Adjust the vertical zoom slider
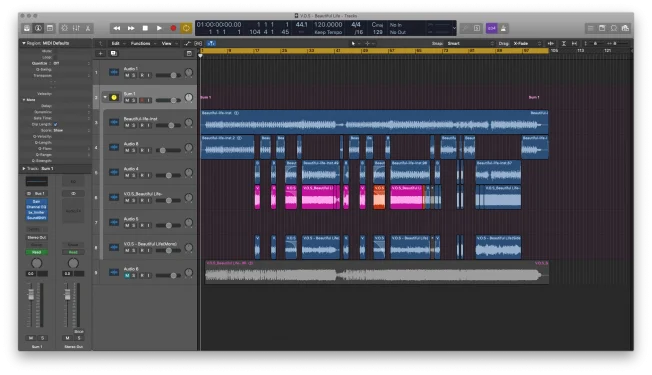This screenshot has height=375, width=652. [595, 43]
